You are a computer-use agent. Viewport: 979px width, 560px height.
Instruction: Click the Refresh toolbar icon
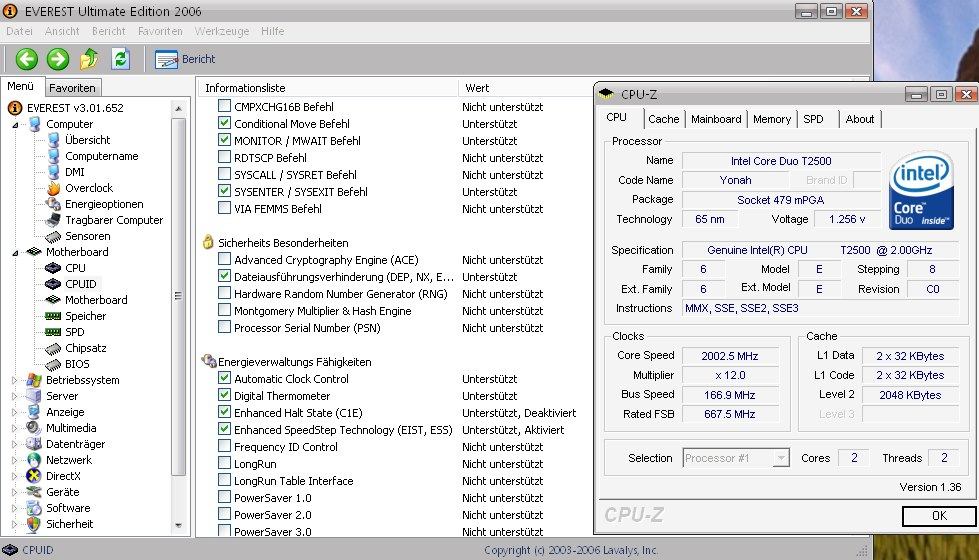121,59
